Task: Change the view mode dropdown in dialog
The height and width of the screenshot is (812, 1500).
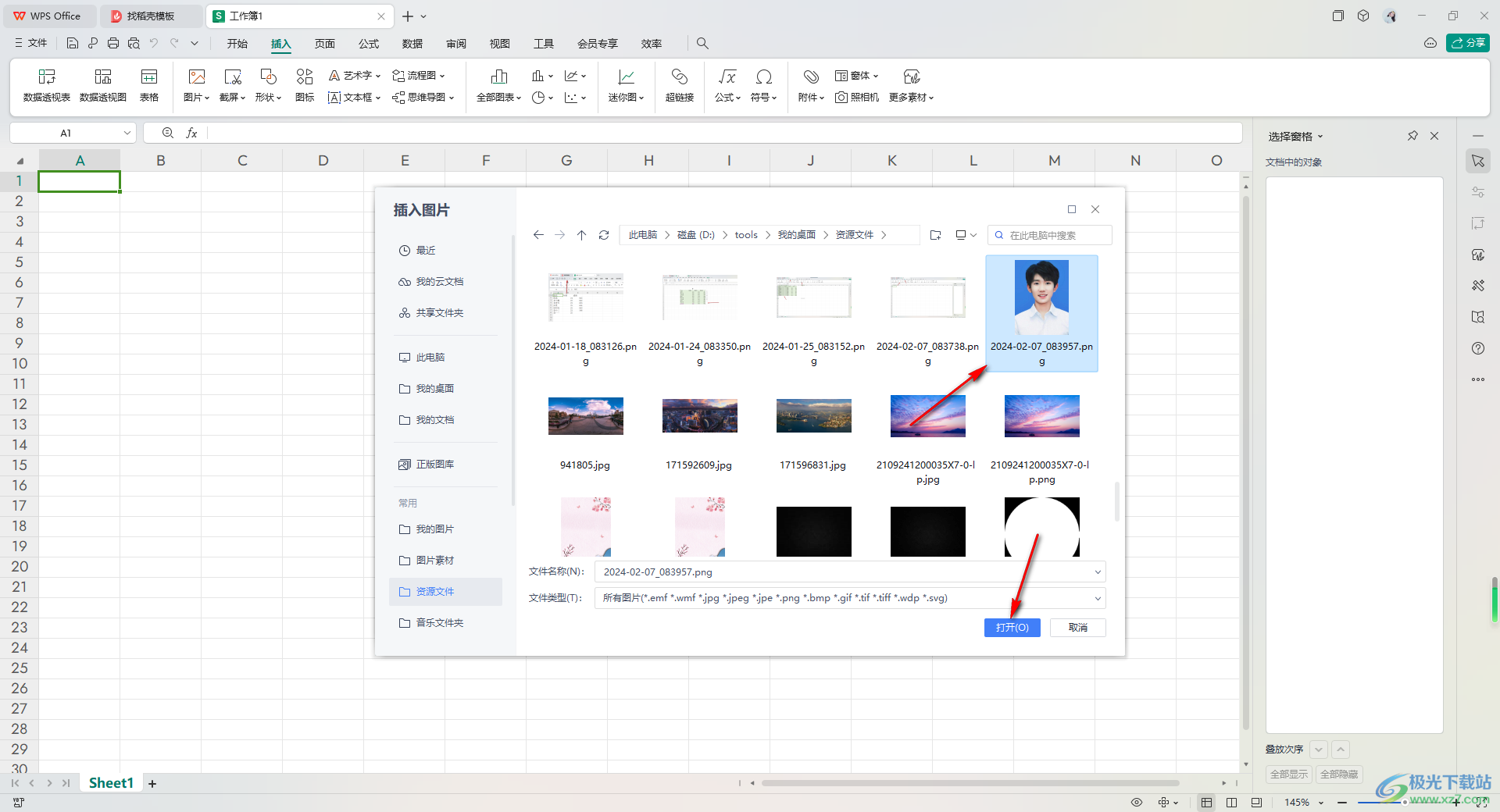Action: point(966,235)
